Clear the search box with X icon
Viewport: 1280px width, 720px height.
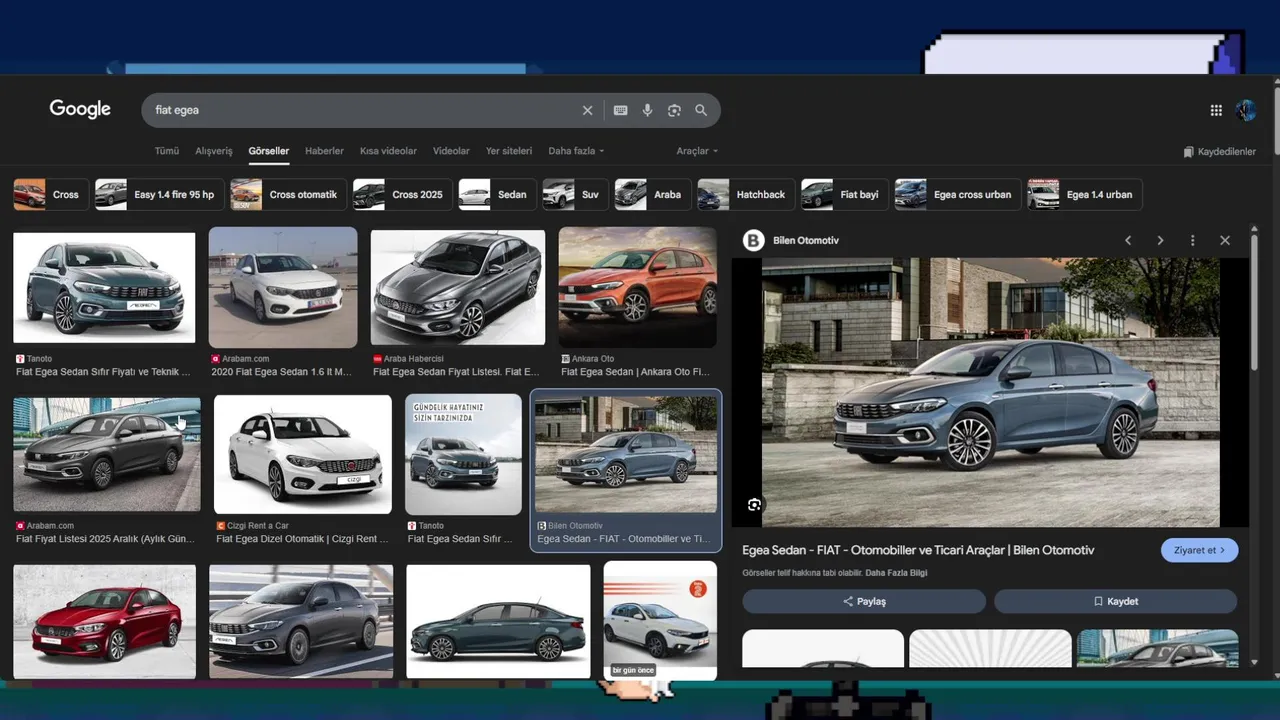(x=588, y=110)
